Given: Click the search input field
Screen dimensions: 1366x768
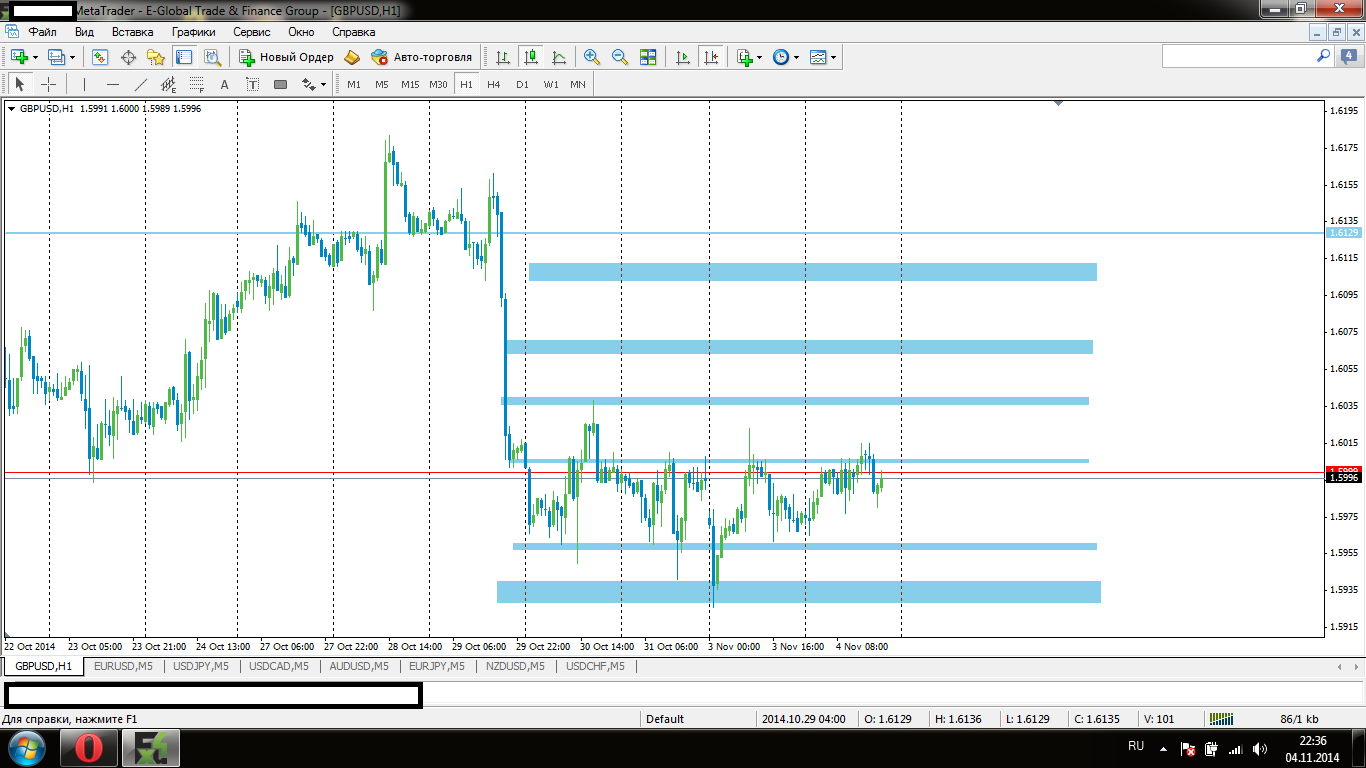Looking at the screenshot, I should coord(1238,57).
